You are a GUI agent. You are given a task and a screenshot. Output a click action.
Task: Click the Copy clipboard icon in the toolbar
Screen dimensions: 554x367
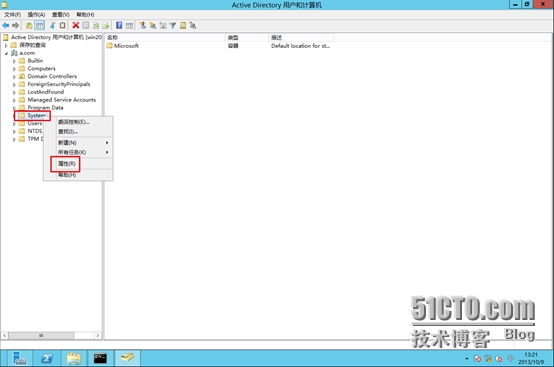coord(63,25)
